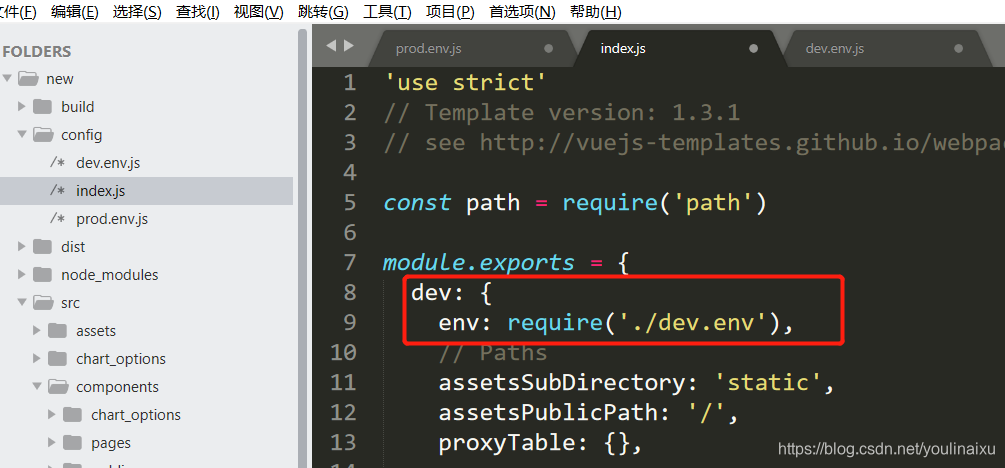Select the build folder icon
This screenshot has width=1005, height=468.
coord(42,106)
